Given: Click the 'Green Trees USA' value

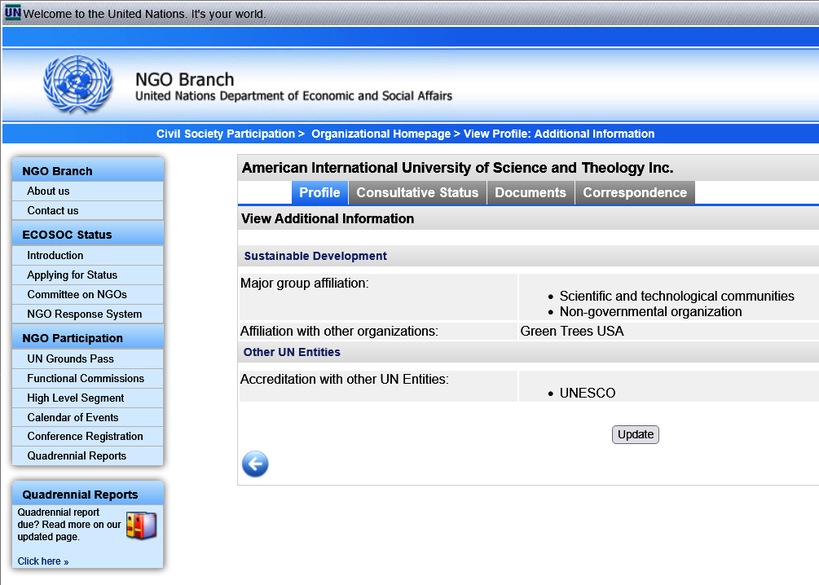Looking at the screenshot, I should (x=572, y=331).
